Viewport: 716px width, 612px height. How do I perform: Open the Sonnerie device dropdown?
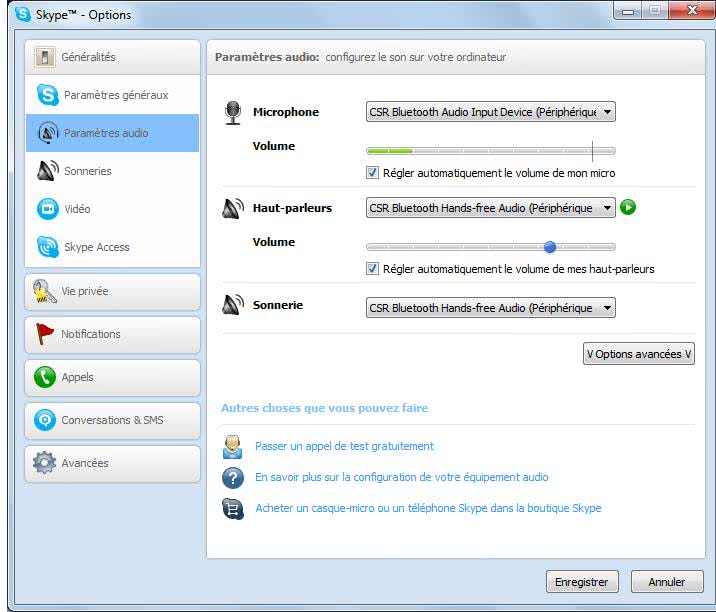(490, 308)
